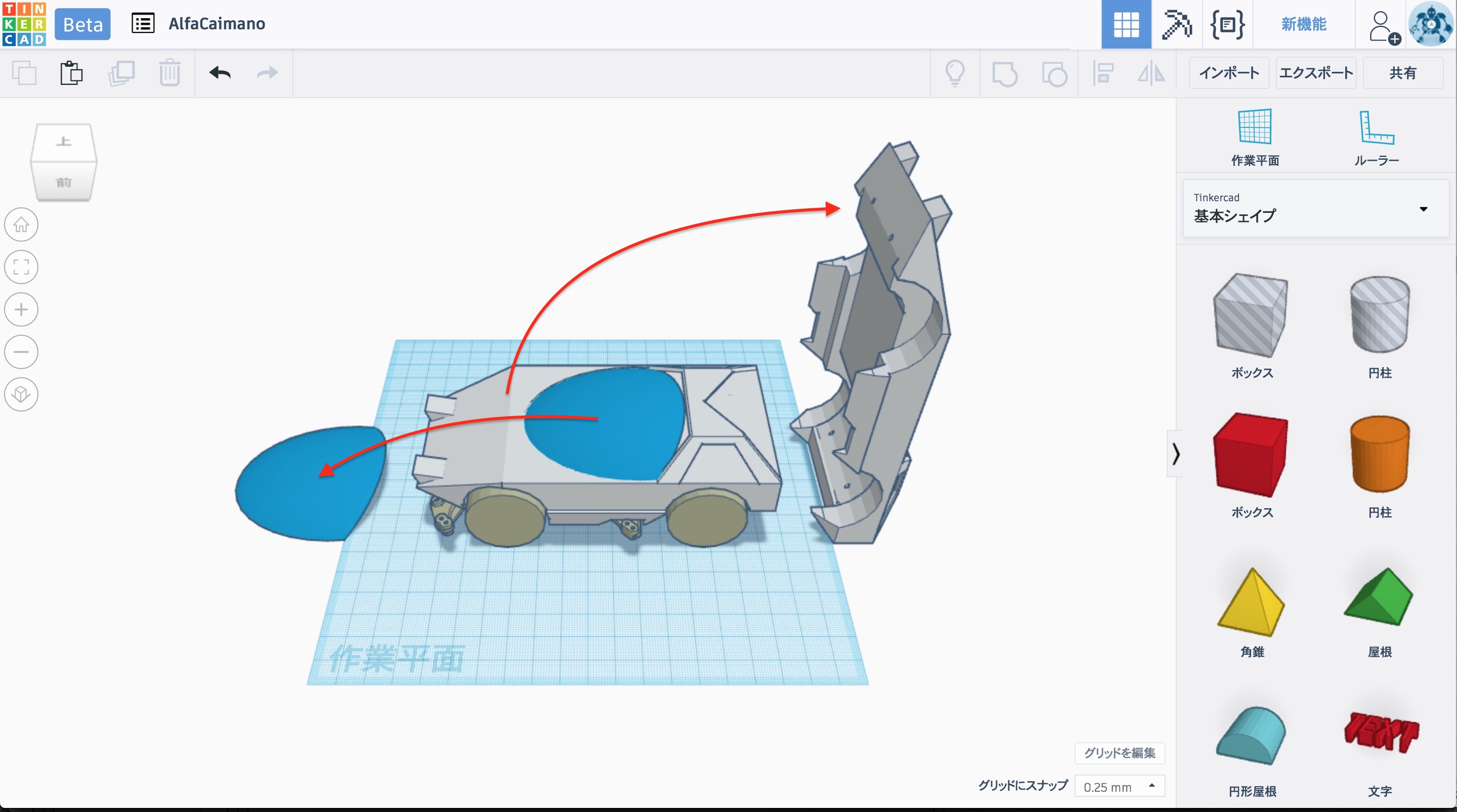This screenshot has width=1457, height=812.
Task: Zoom in with the plus icon
Action: tap(21, 309)
